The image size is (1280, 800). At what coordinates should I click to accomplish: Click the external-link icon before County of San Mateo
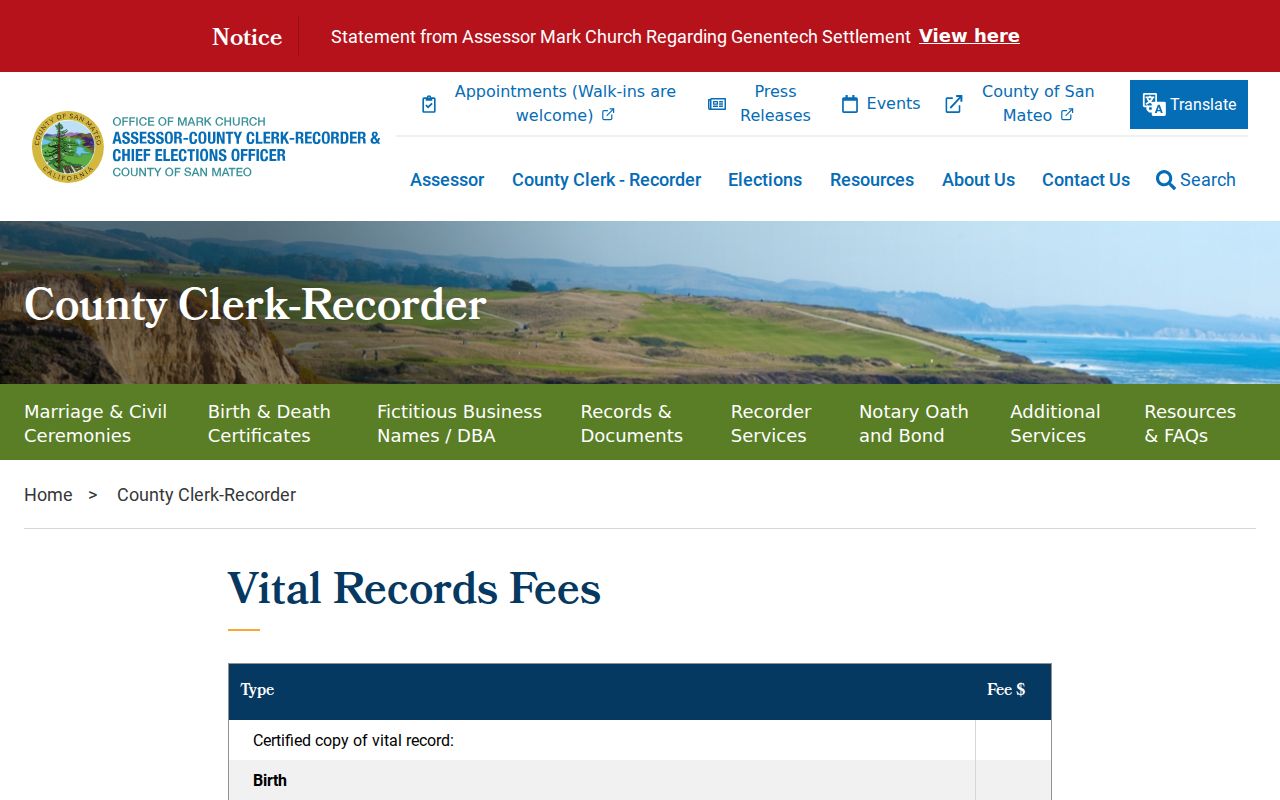954,104
